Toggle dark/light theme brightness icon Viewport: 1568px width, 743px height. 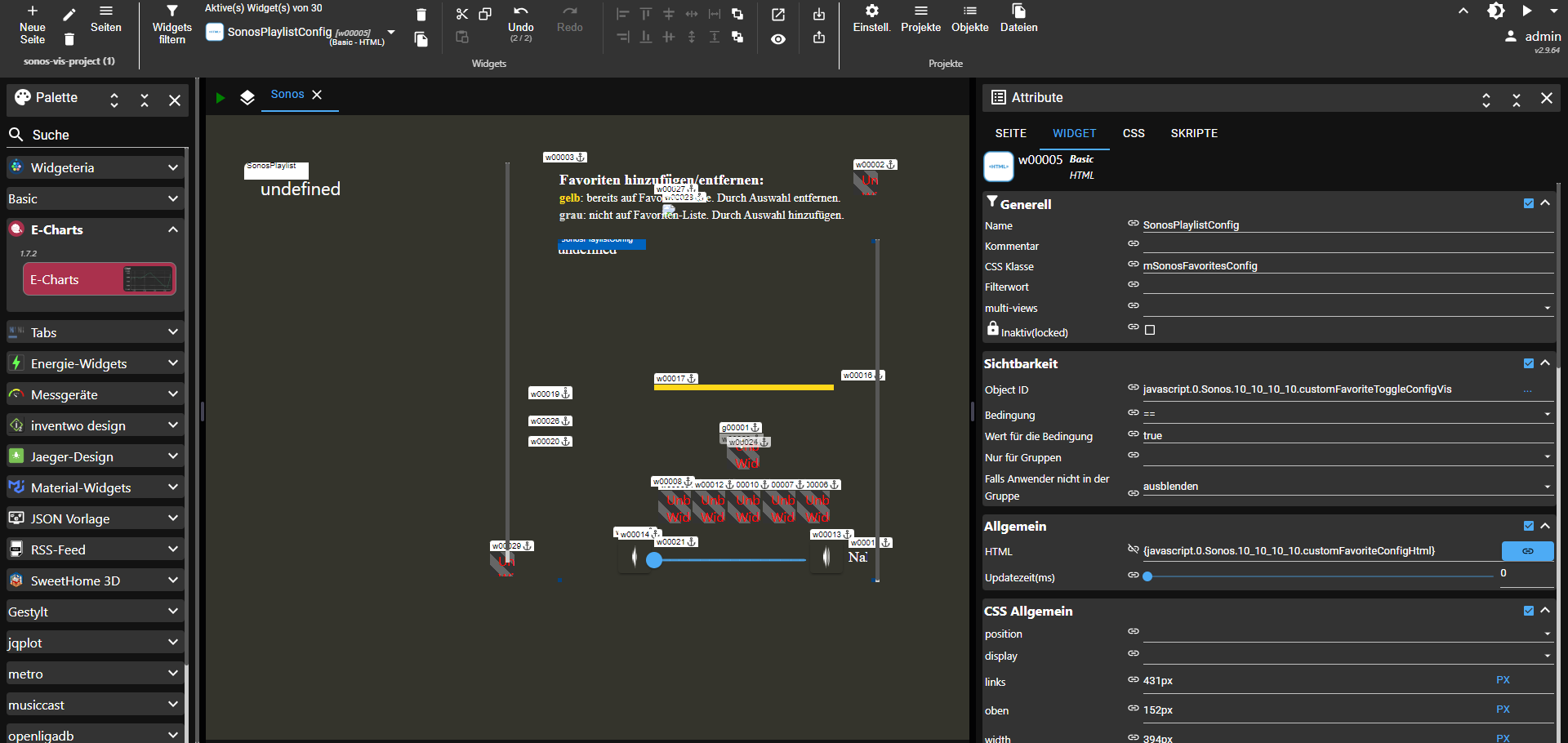click(x=1495, y=11)
